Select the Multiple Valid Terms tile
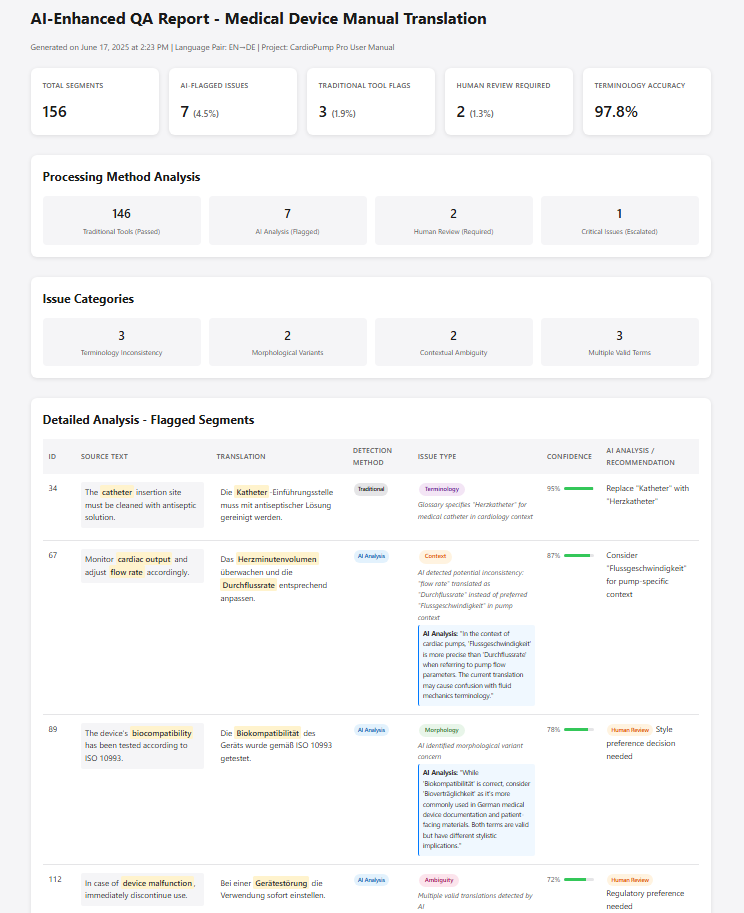Image resolution: width=744 pixels, height=913 pixels. (619, 342)
